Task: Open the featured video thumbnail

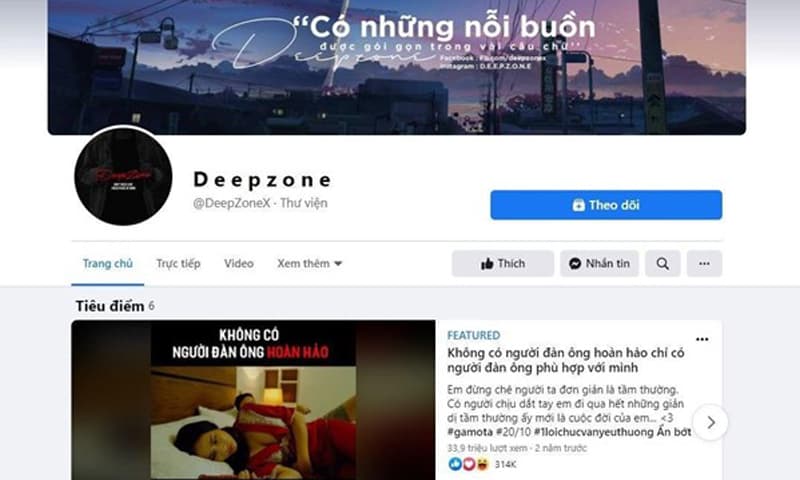Action: click(253, 400)
